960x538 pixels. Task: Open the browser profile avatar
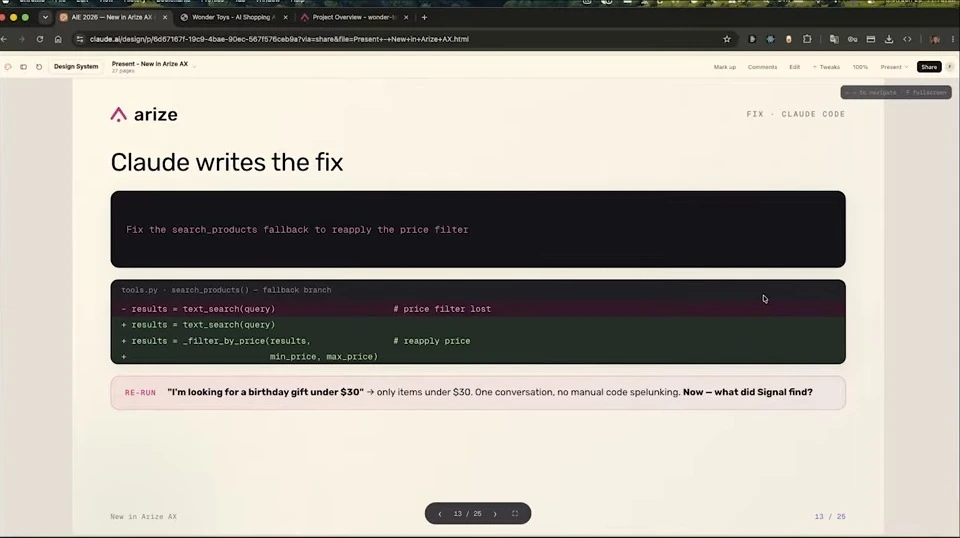[935, 39]
